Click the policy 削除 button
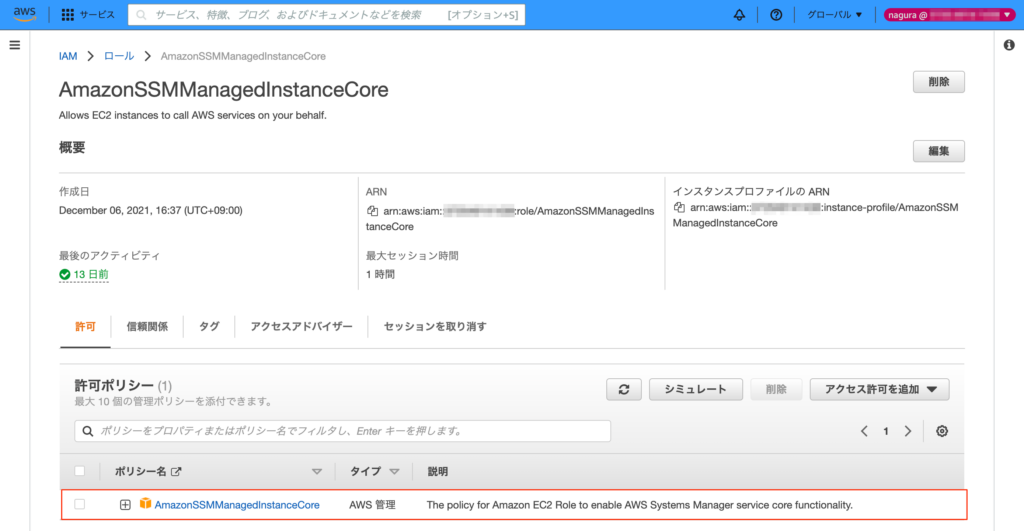The image size is (1024, 531). click(x=776, y=389)
